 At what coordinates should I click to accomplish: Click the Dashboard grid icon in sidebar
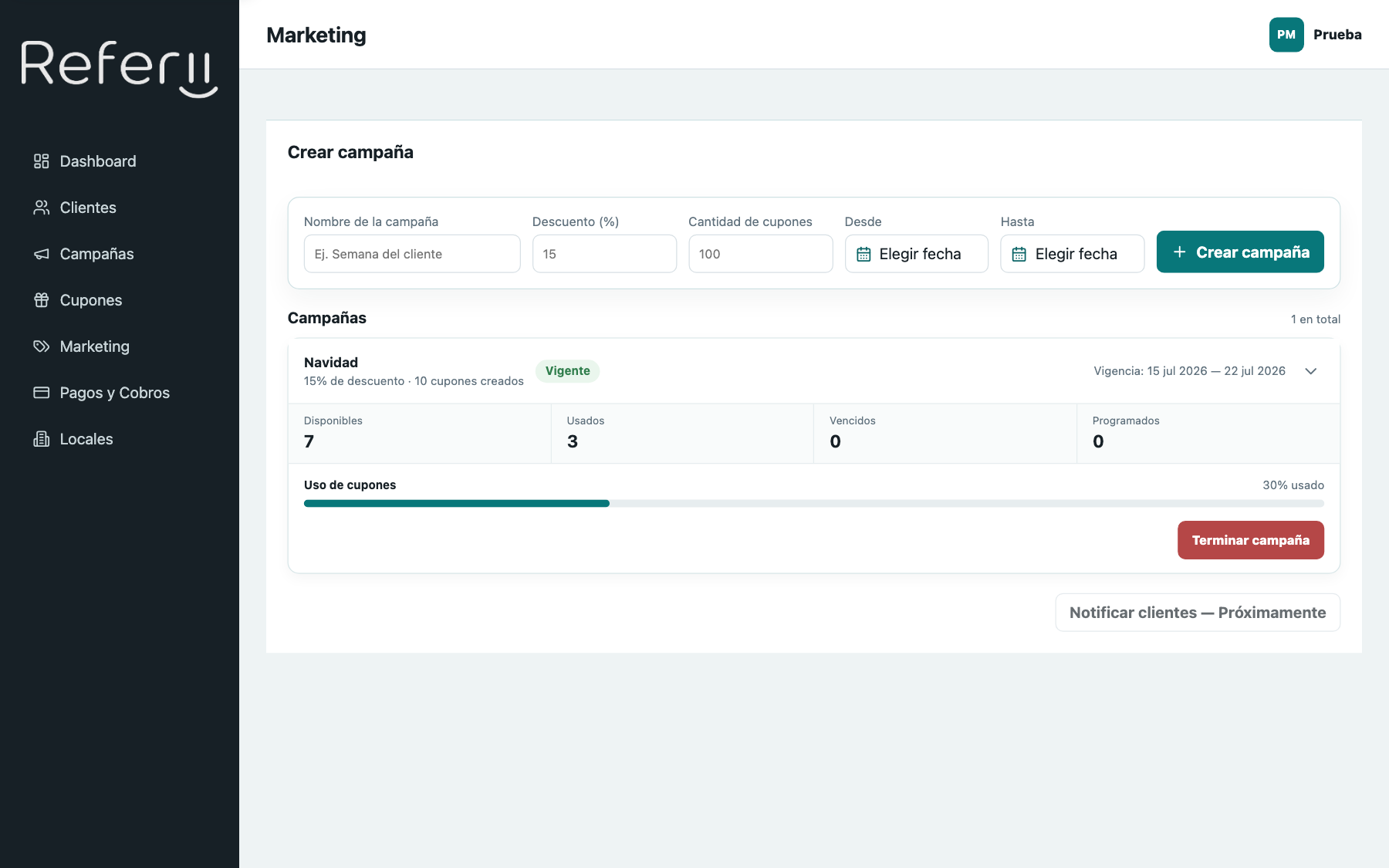point(42,161)
